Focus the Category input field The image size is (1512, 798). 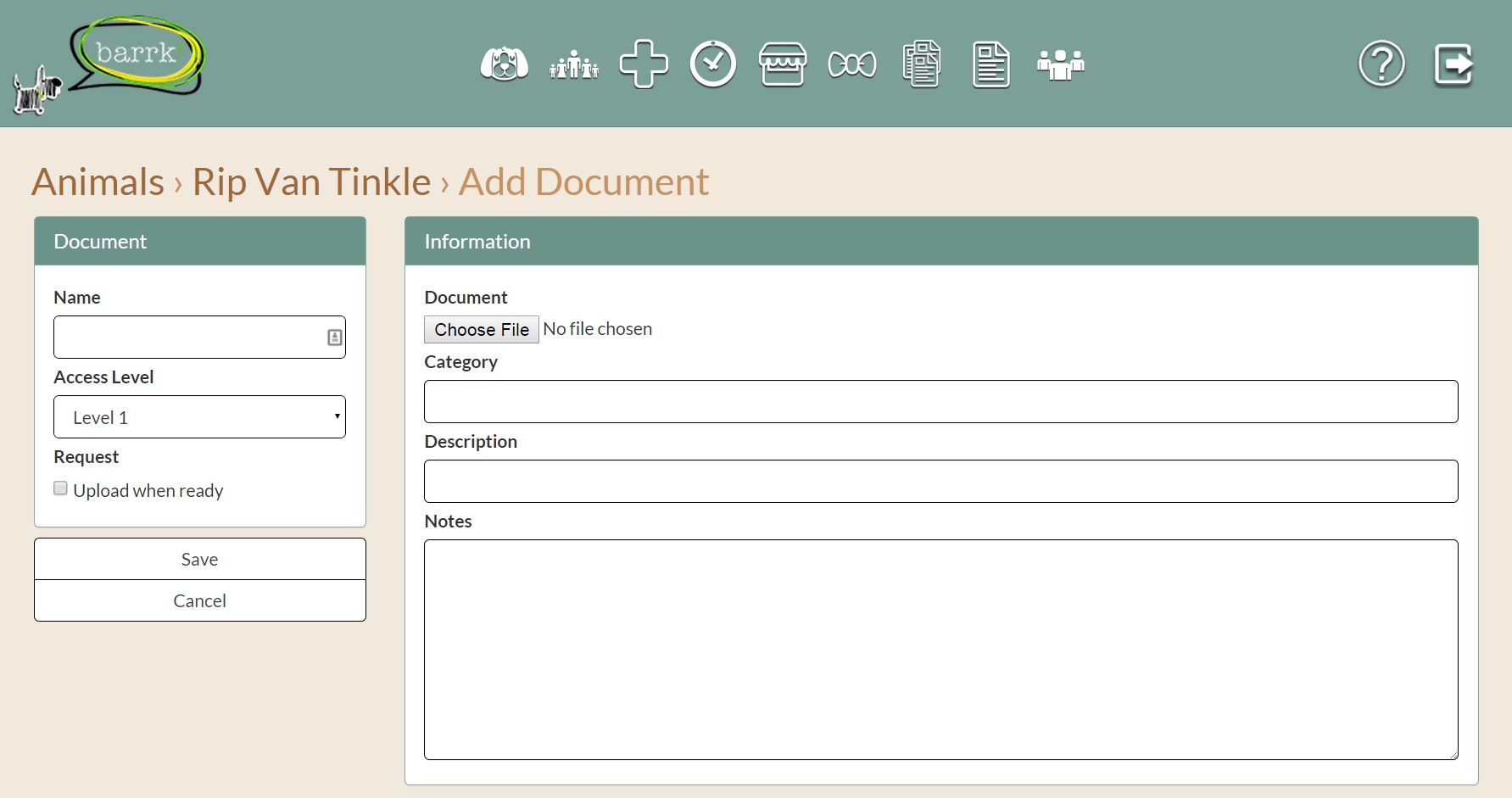pos(941,402)
